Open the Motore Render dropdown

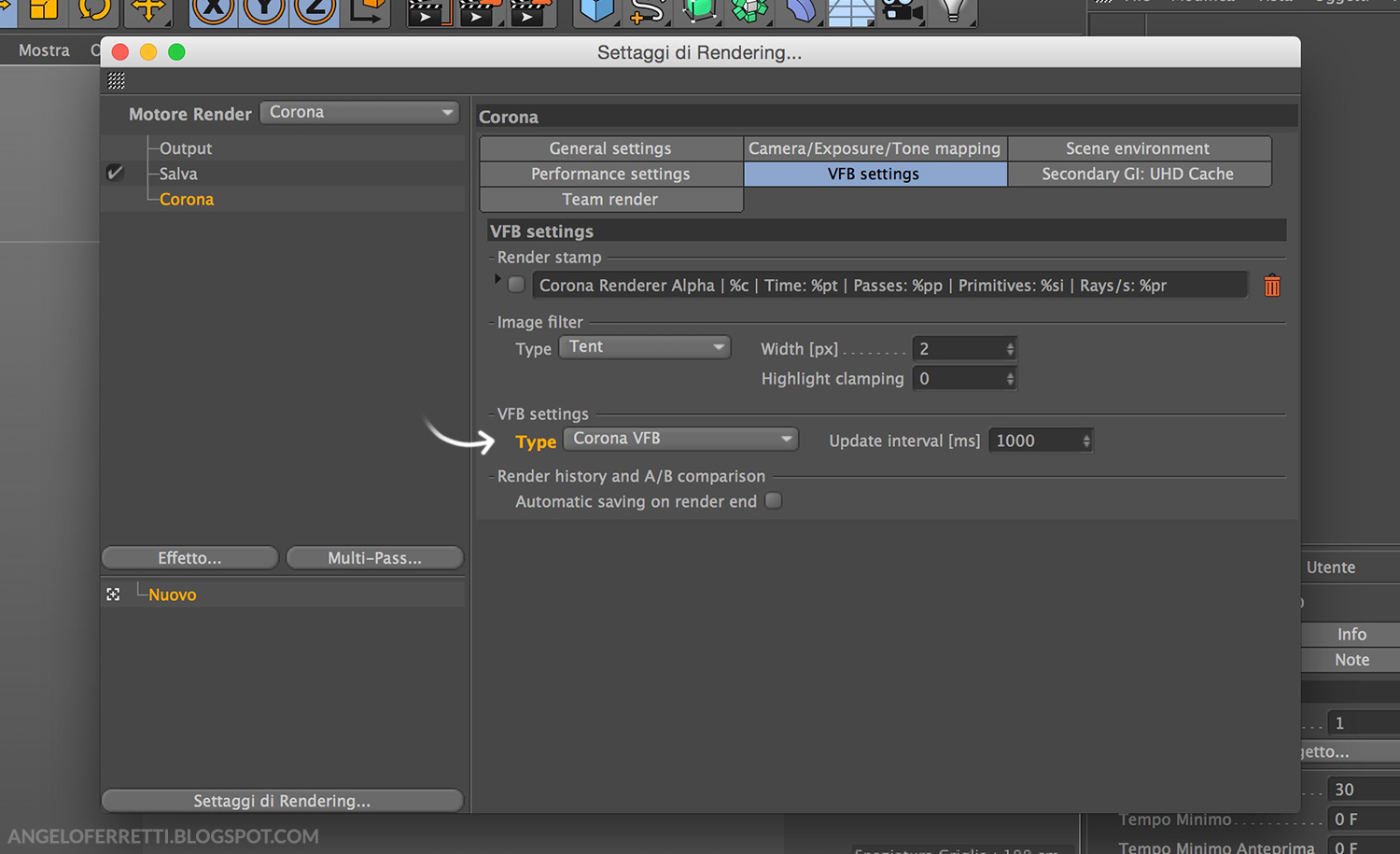(x=359, y=112)
